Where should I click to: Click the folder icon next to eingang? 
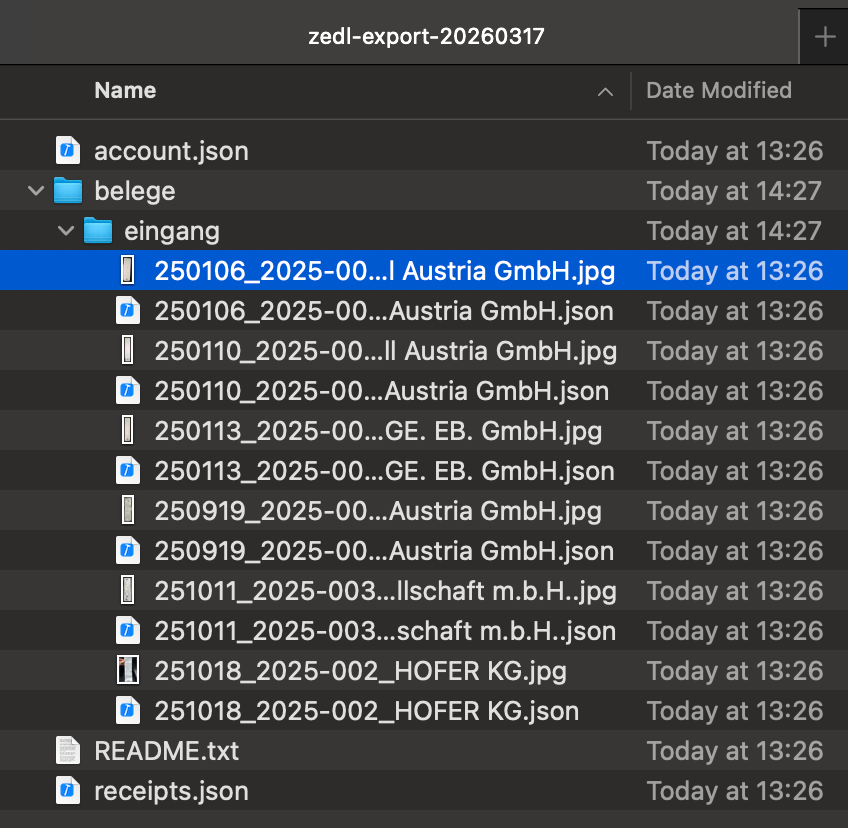click(x=97, y=230)
